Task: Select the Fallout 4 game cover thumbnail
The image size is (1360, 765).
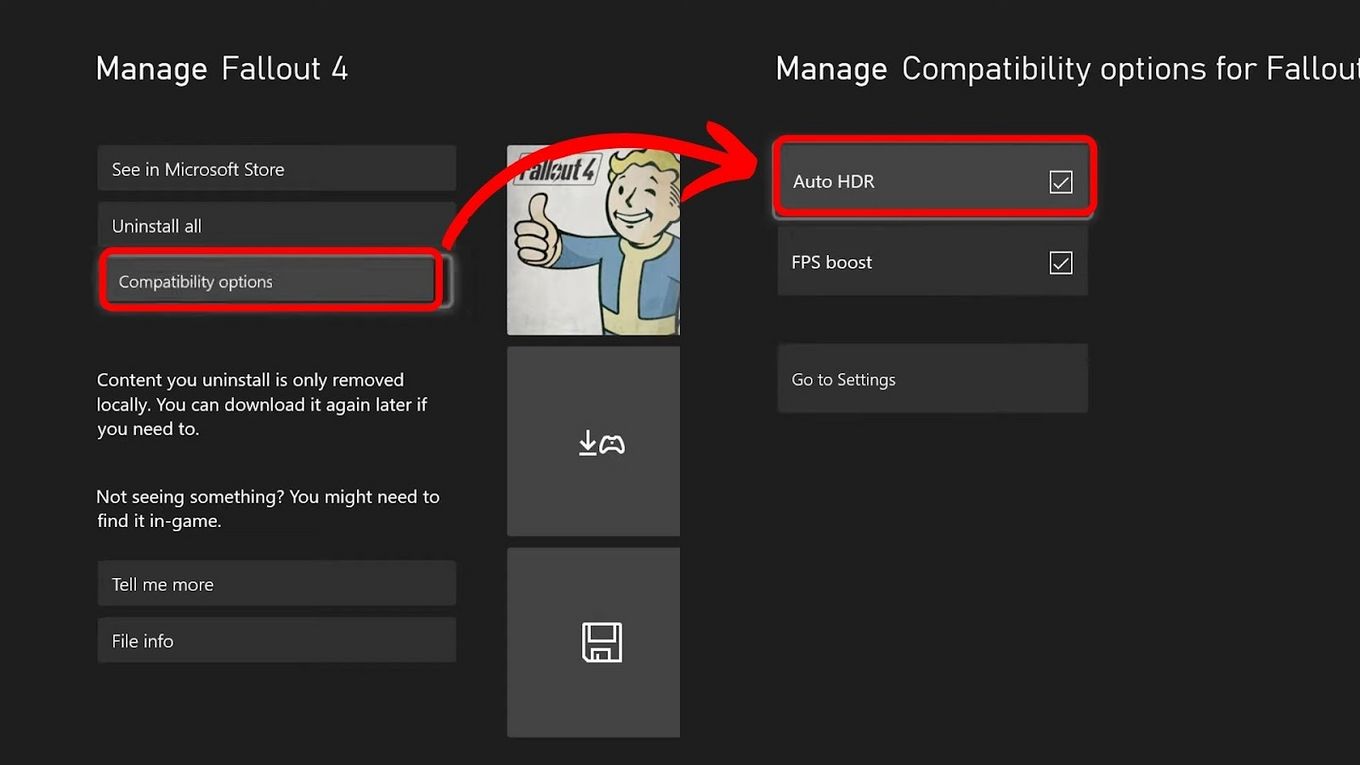Action: [593, 240]
